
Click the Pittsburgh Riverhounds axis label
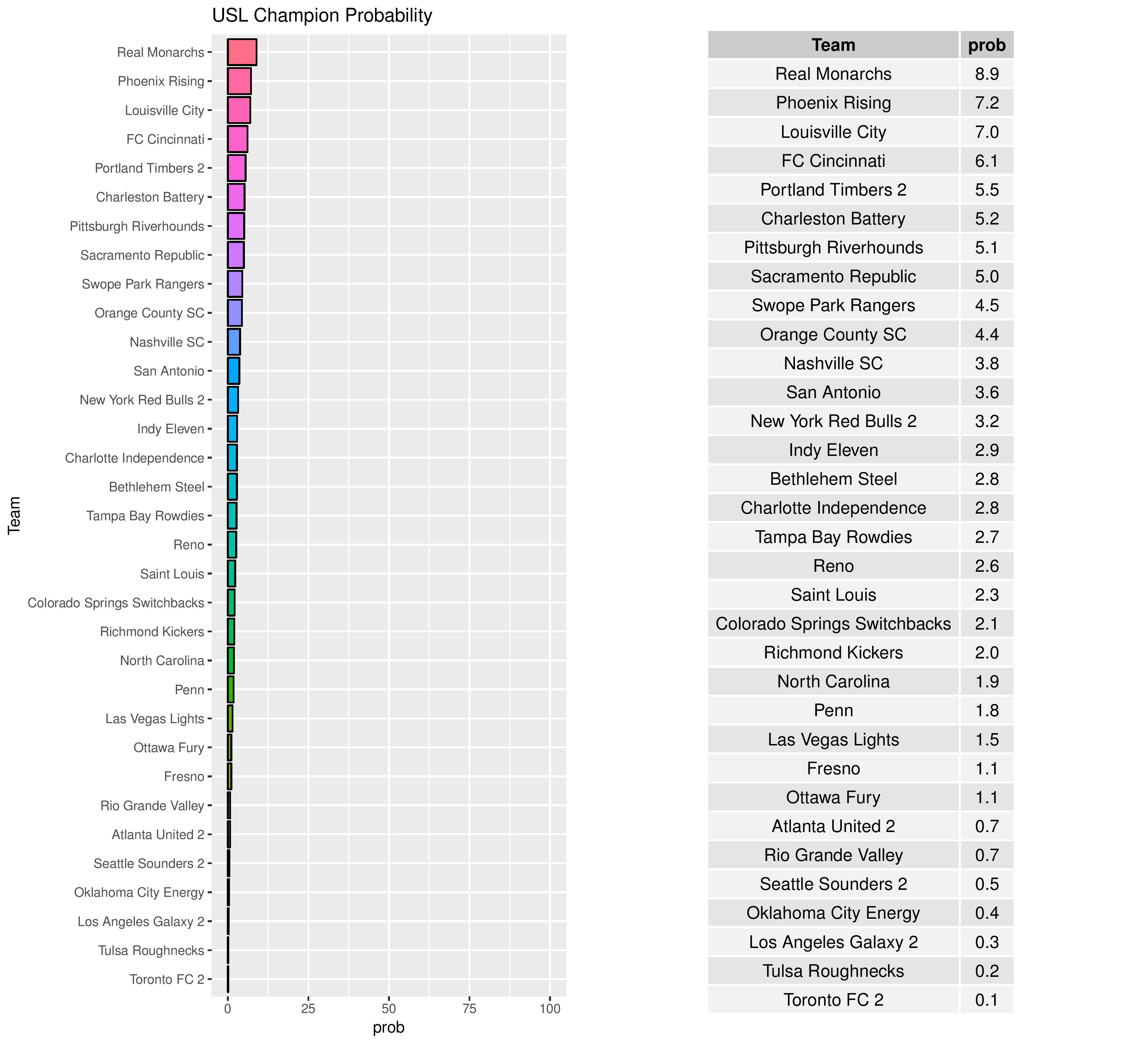(x=137, y=227)
